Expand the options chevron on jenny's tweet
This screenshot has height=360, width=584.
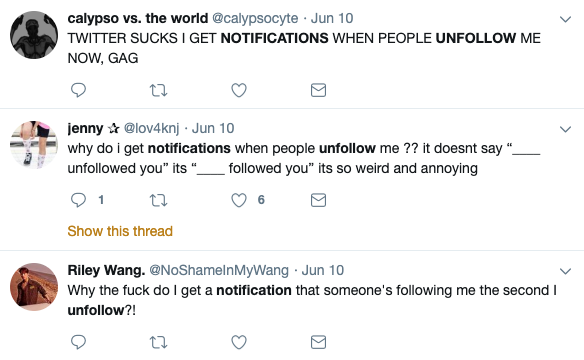pyautogui.click(x=565, y=129)
